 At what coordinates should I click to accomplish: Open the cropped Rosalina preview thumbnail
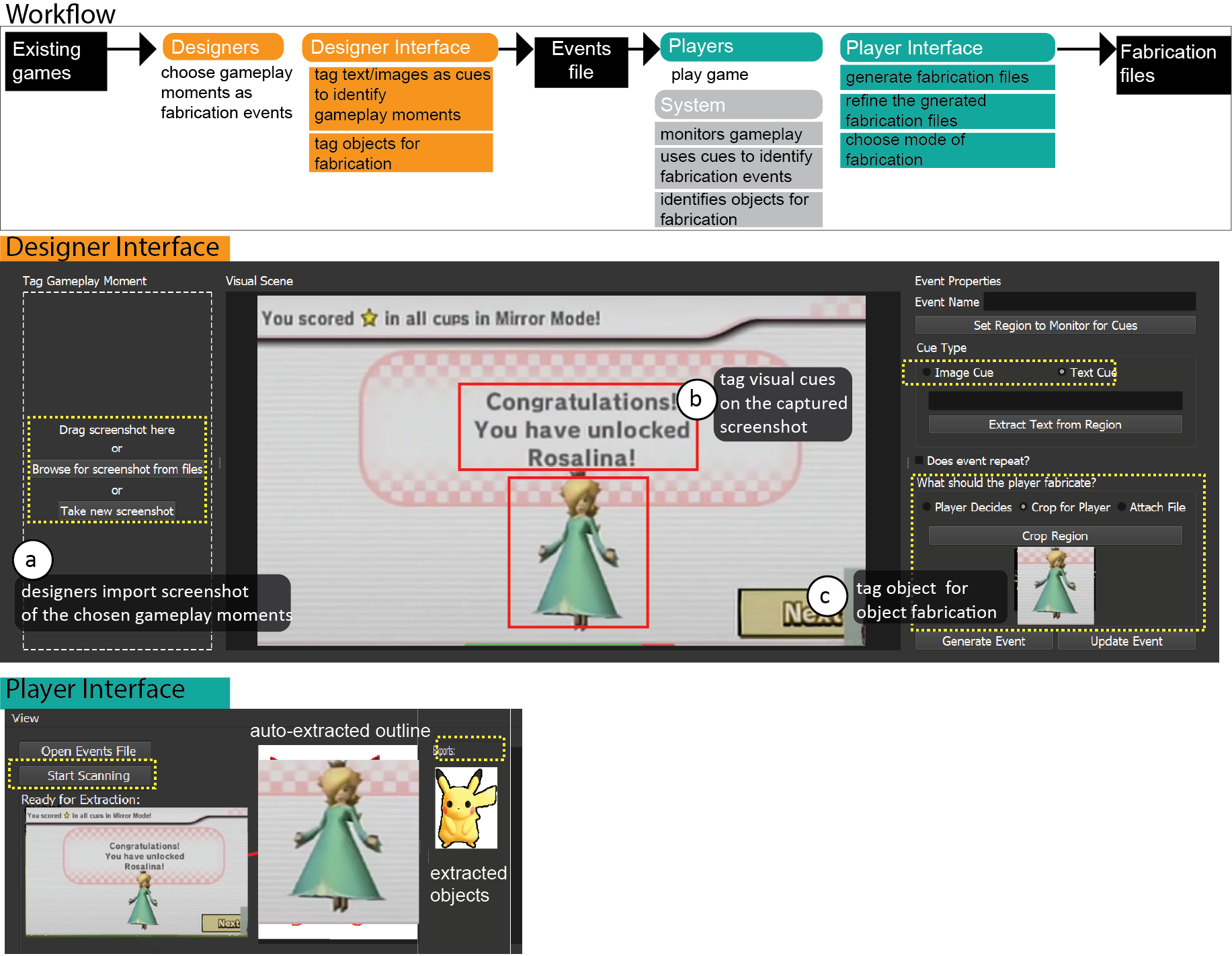coord(1055,586)
